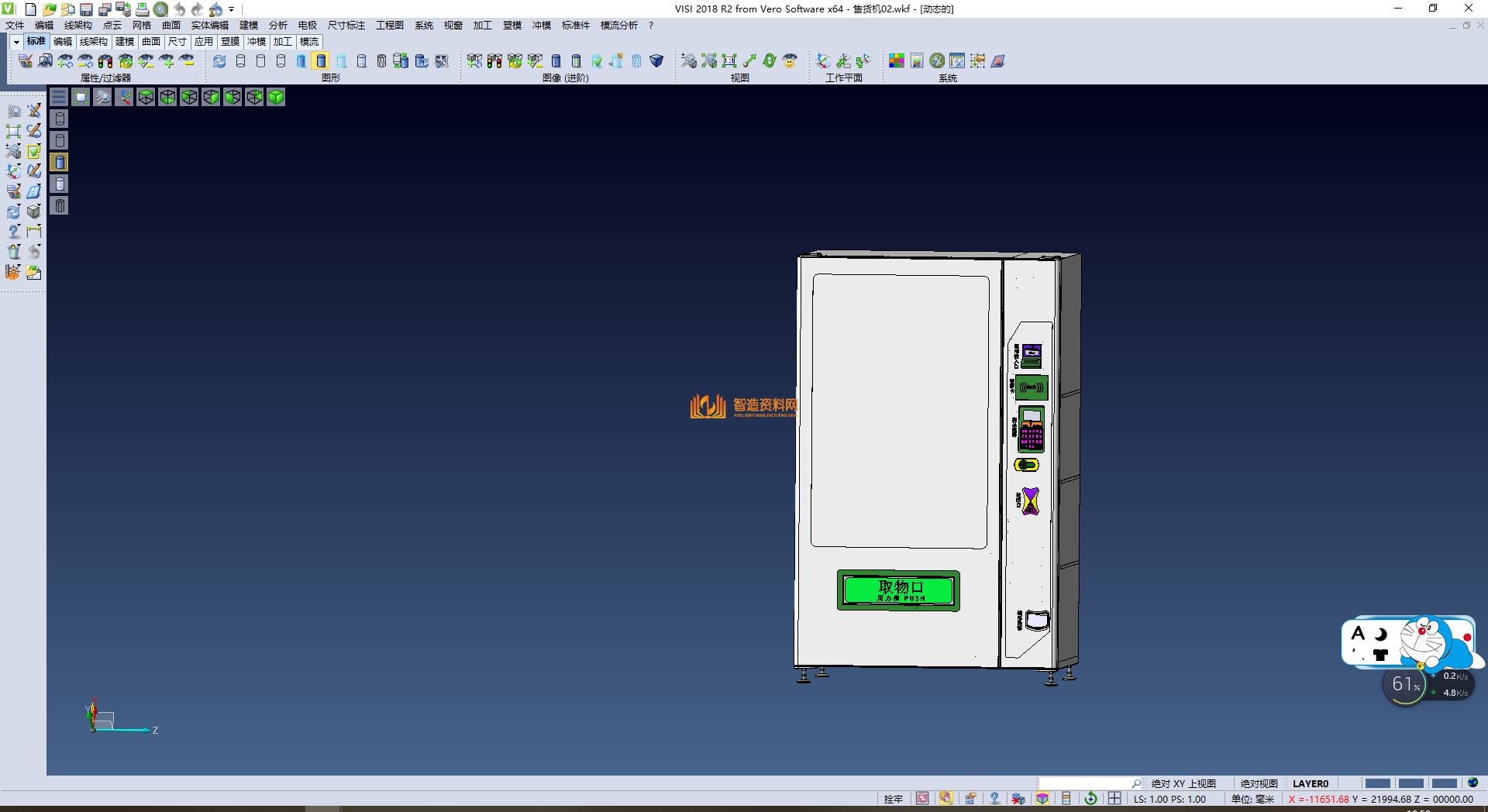The image size is (1488, 812).
Task: Click the smiley eye view icon
Action: point(790,61)
